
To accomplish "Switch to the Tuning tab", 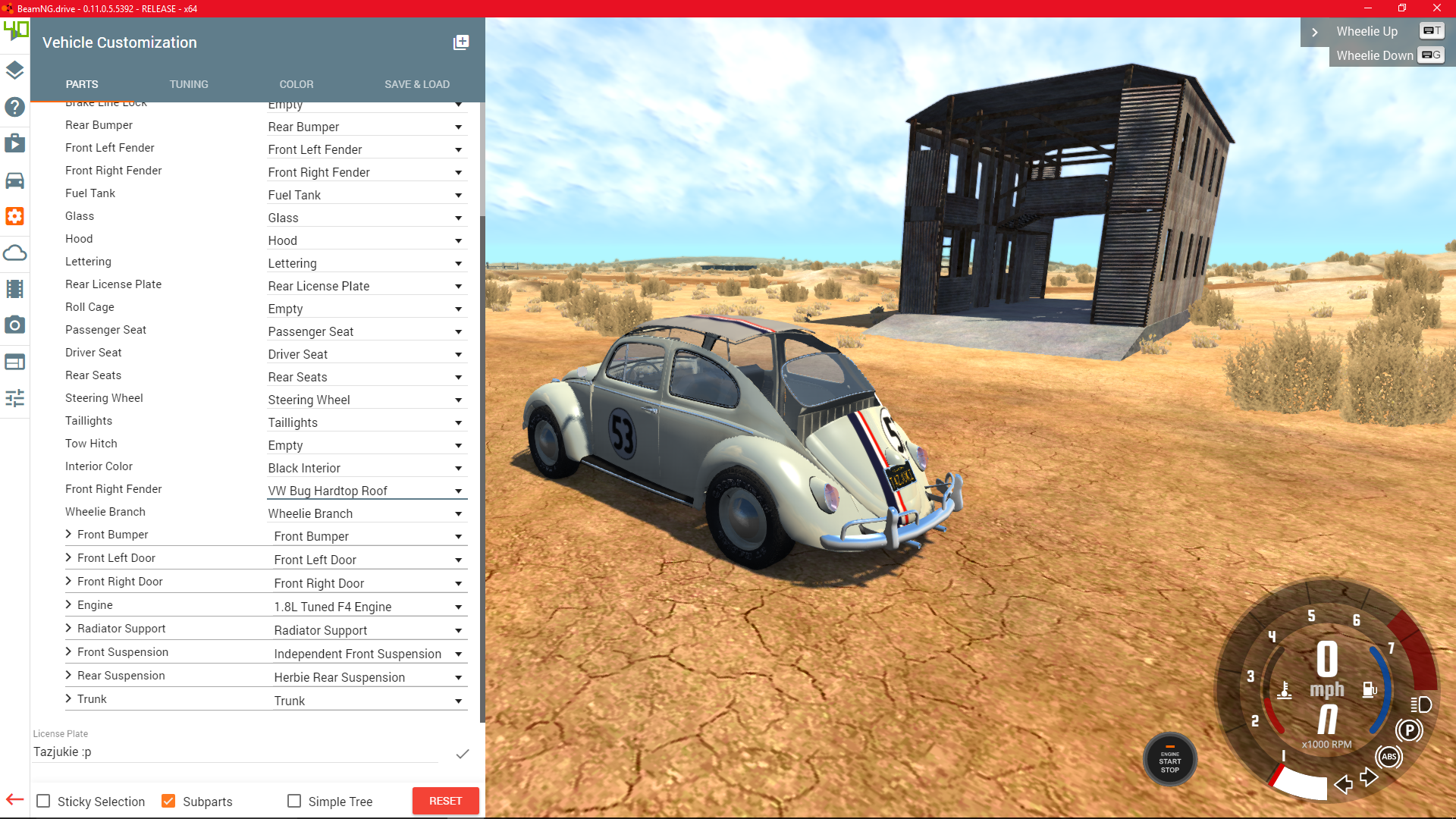I will click(x=189, y=84).
